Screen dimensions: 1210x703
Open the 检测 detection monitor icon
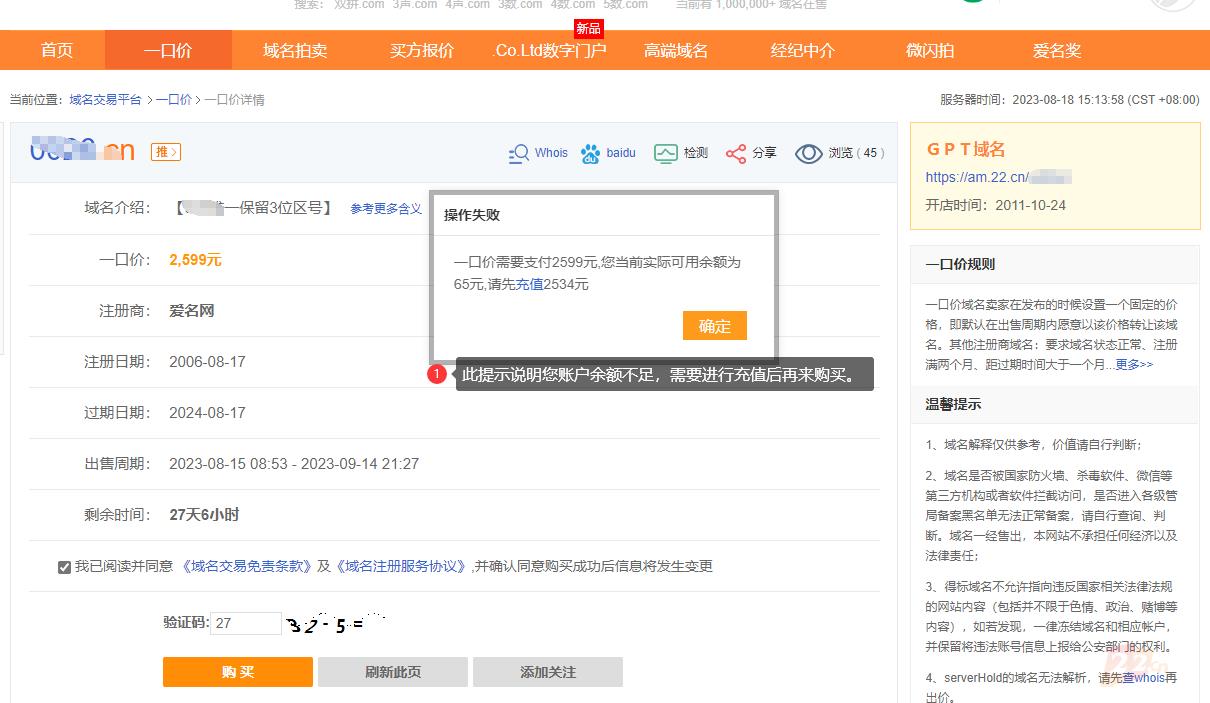click(665, 153)
